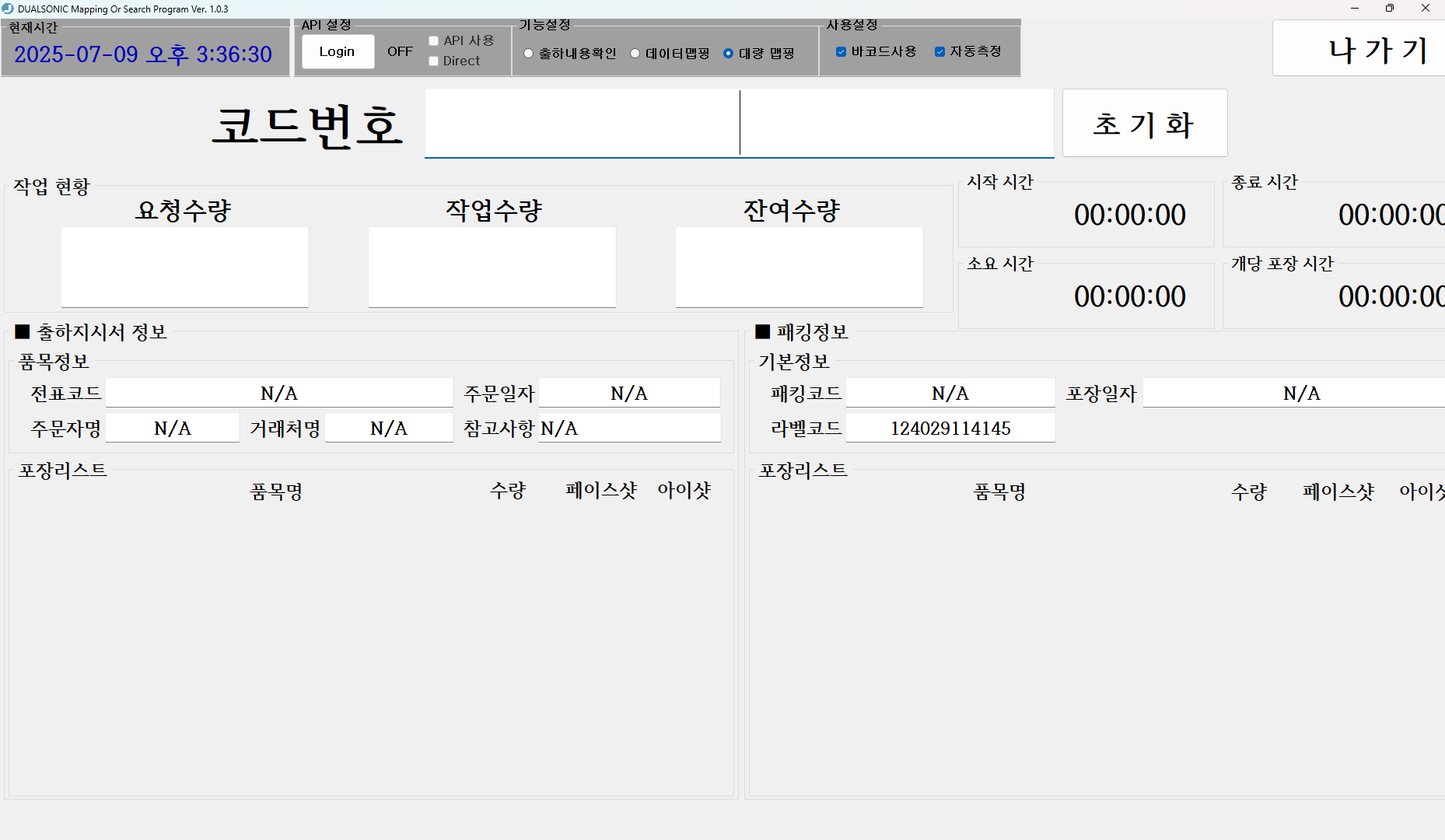Image resolution: width=1445 pixels, height=840 pixels.
Task: Click the 전표코드 N/A field
Action: click(x=279, y=393)
